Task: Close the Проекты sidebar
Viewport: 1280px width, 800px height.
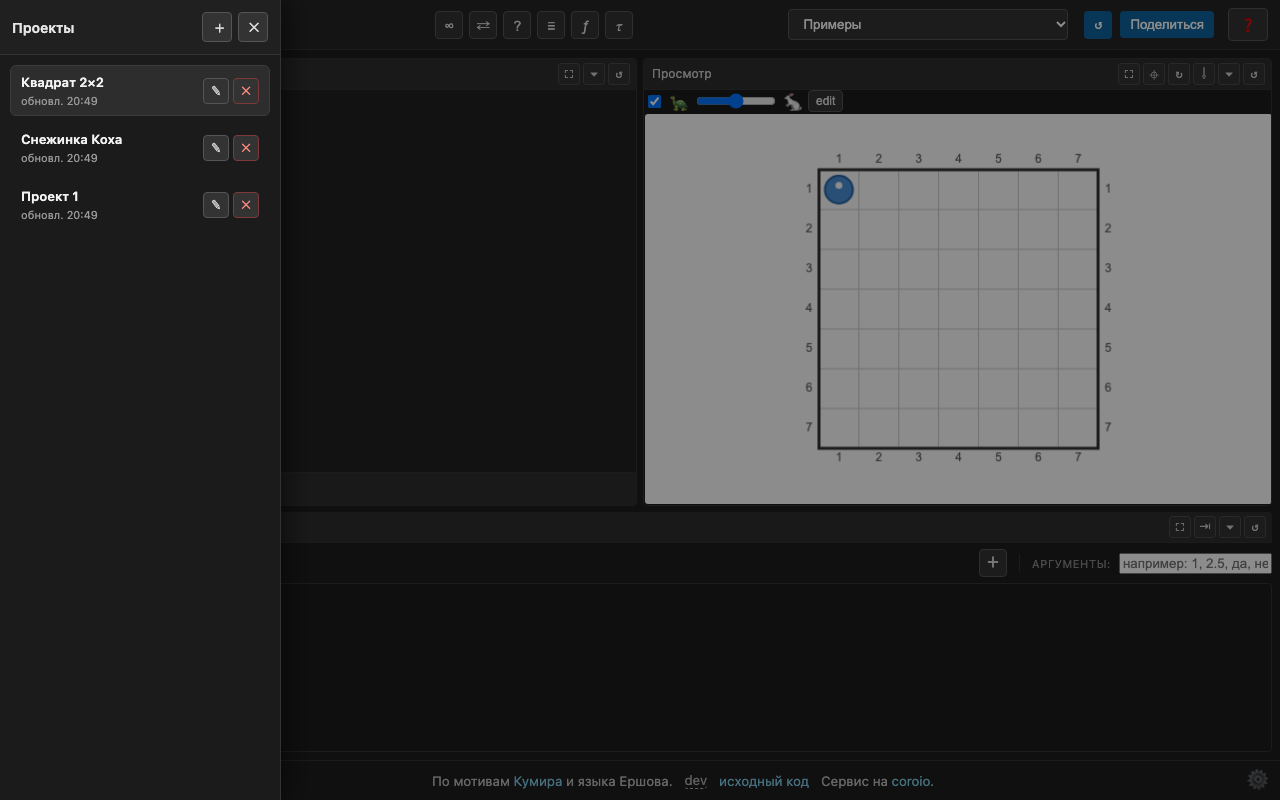Action: [253, 27]
